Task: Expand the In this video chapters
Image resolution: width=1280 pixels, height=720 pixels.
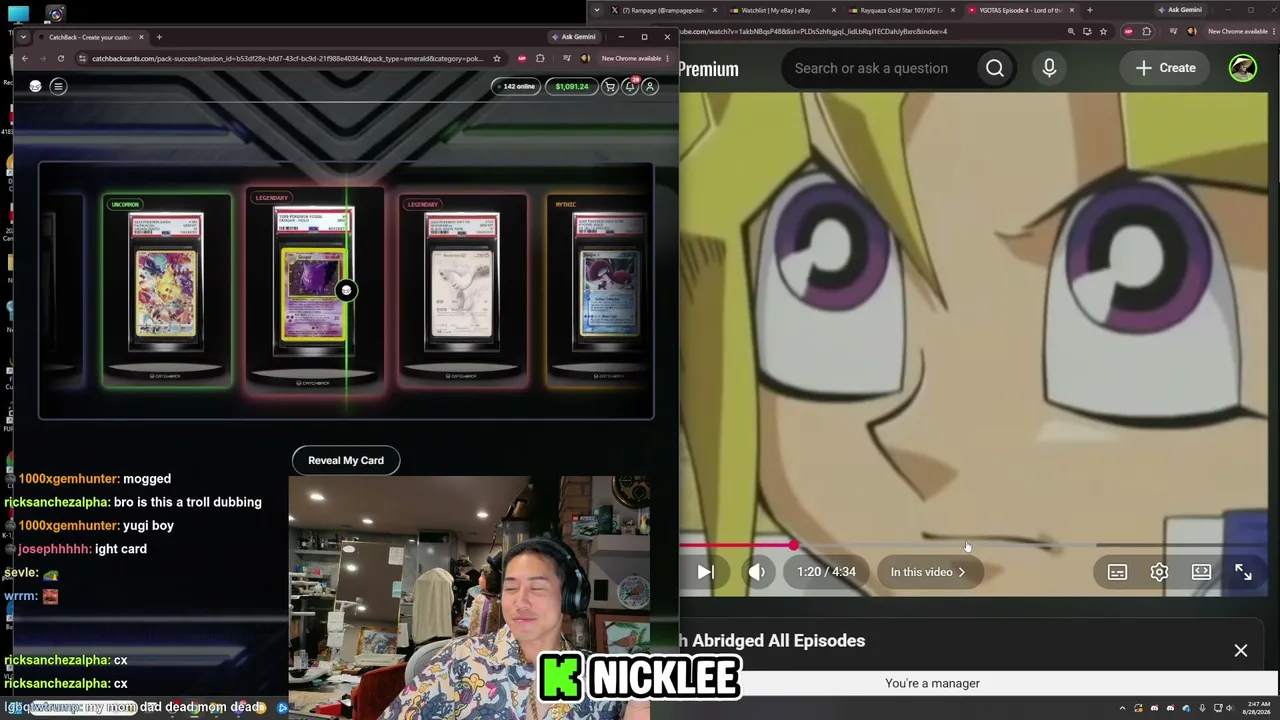Action: pyautogui.click(x=928, y=572)
